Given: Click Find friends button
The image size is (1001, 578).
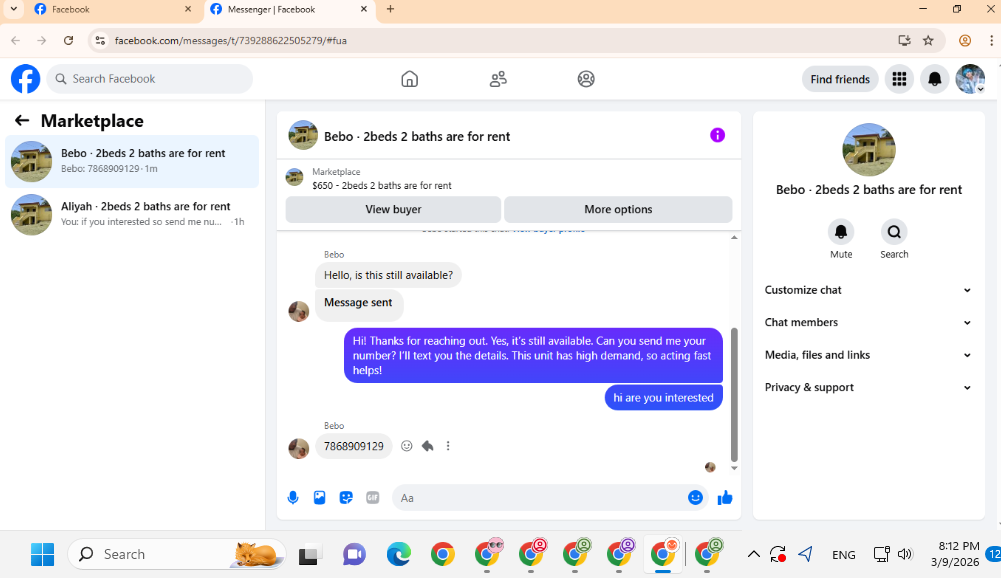Looking at the screenshot, I should coord(840,79).
